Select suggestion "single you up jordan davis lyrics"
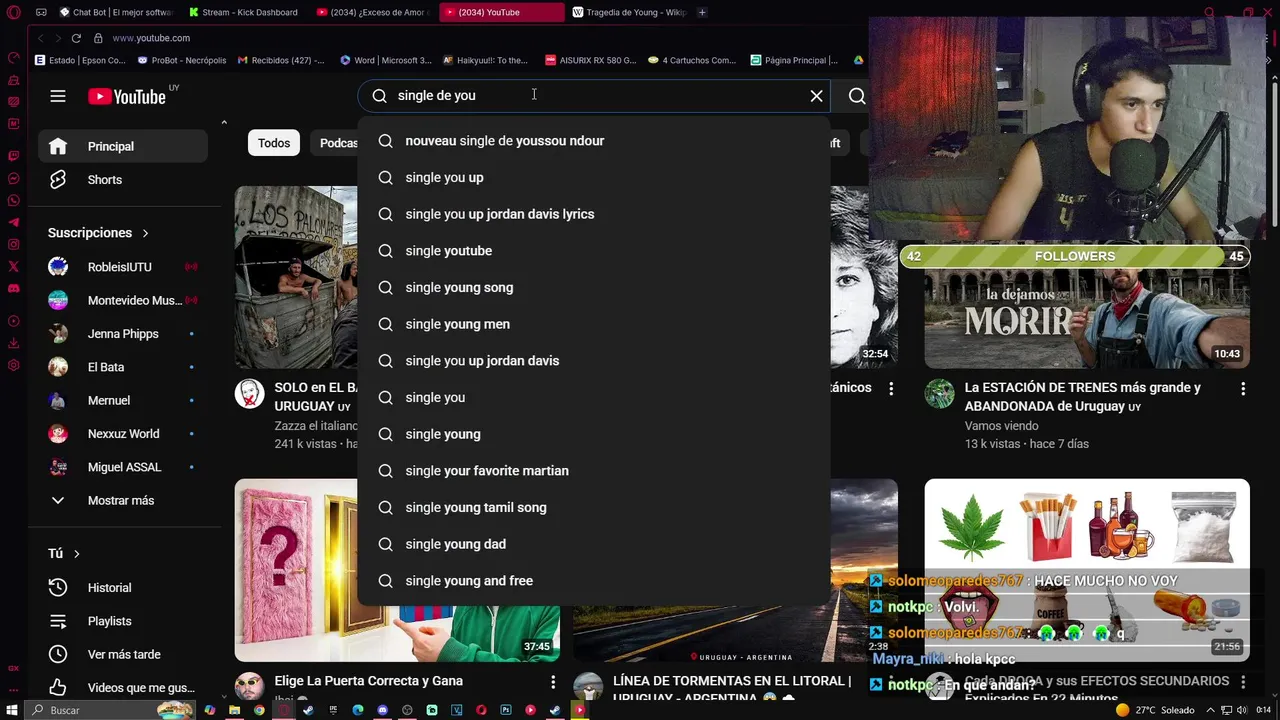The height and width of the screenshot is (720, 1280). 594,214
